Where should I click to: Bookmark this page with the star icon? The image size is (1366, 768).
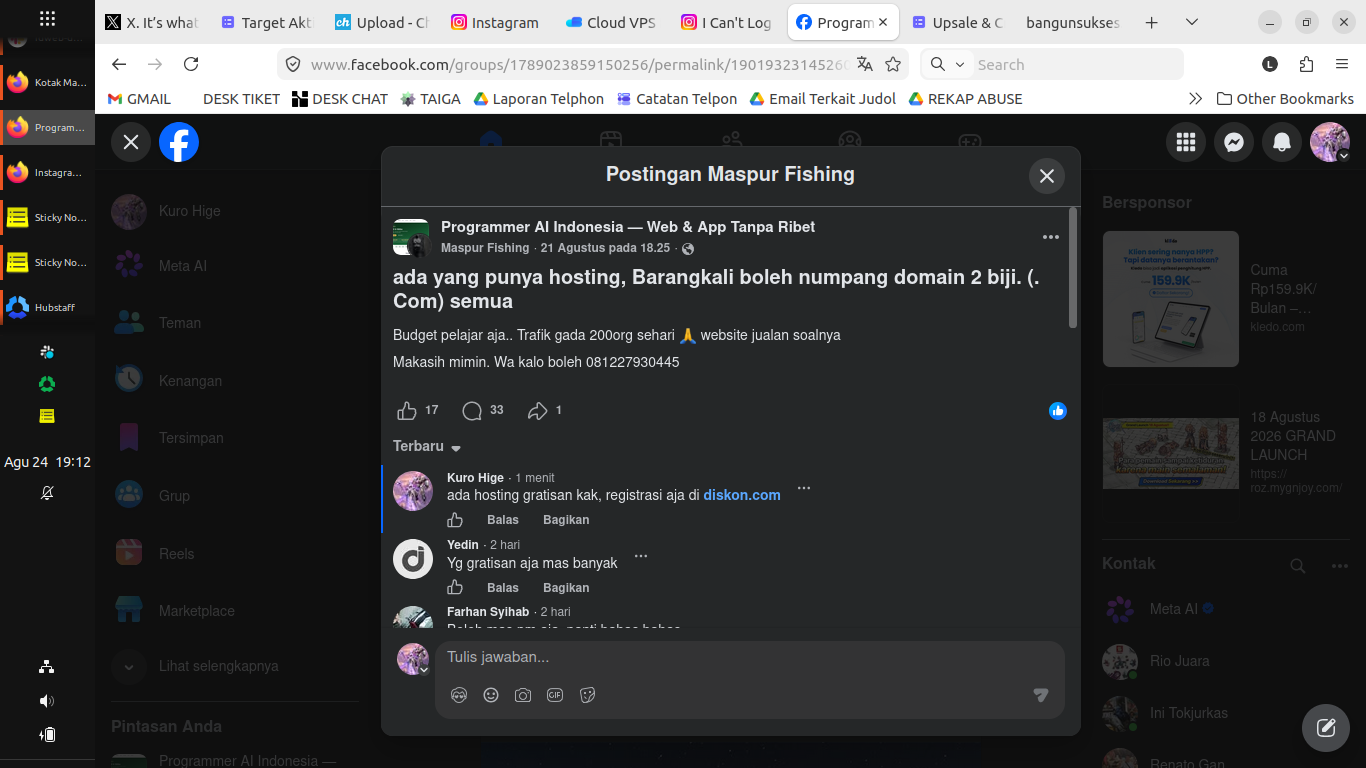click(x=893, y=64)
